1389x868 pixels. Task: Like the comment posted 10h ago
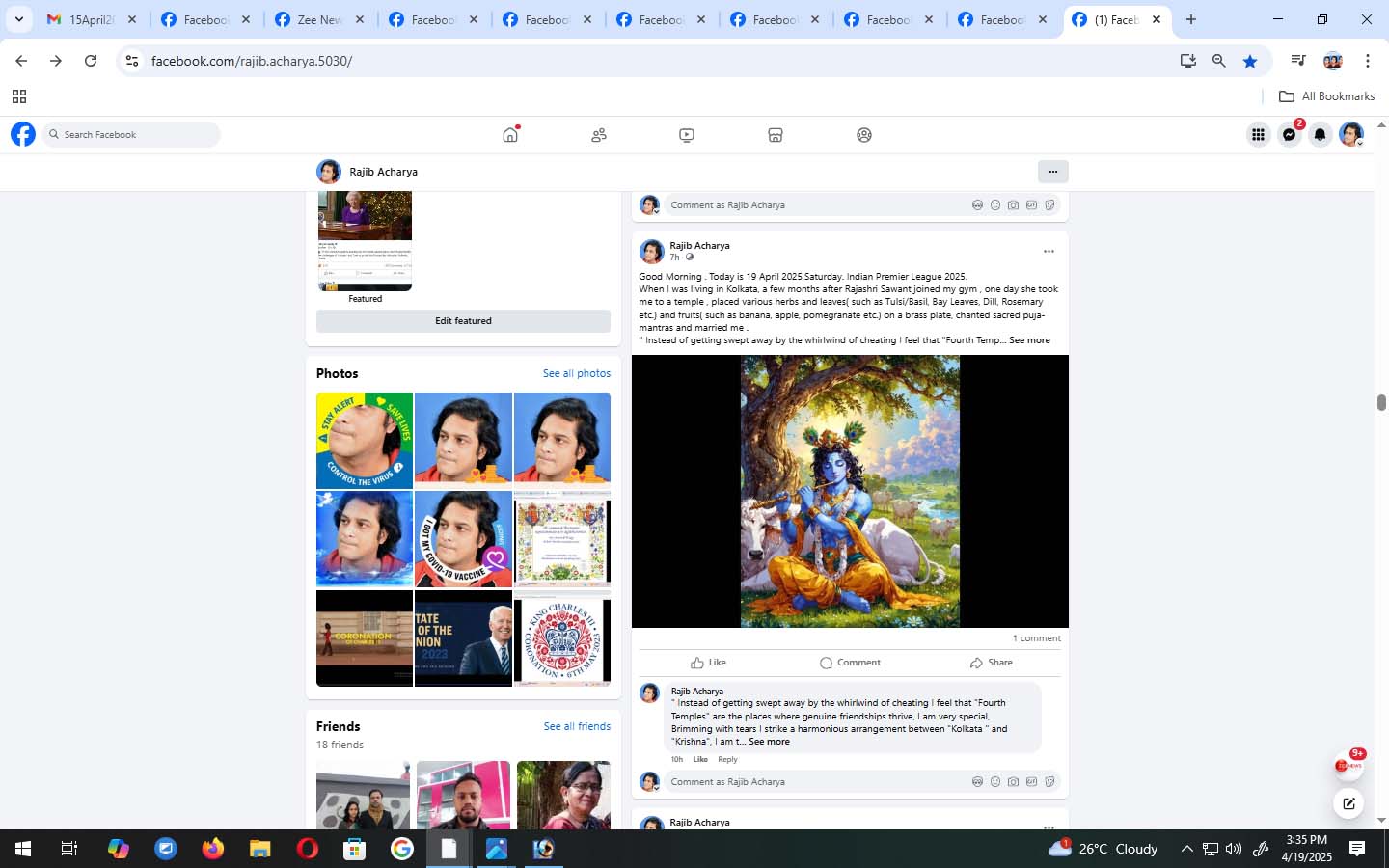point(700,759)
